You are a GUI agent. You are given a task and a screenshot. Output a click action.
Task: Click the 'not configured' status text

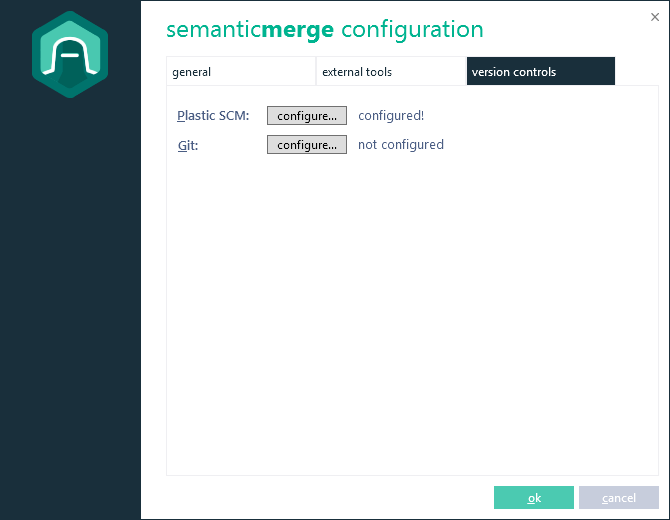[x=401, y=145]
